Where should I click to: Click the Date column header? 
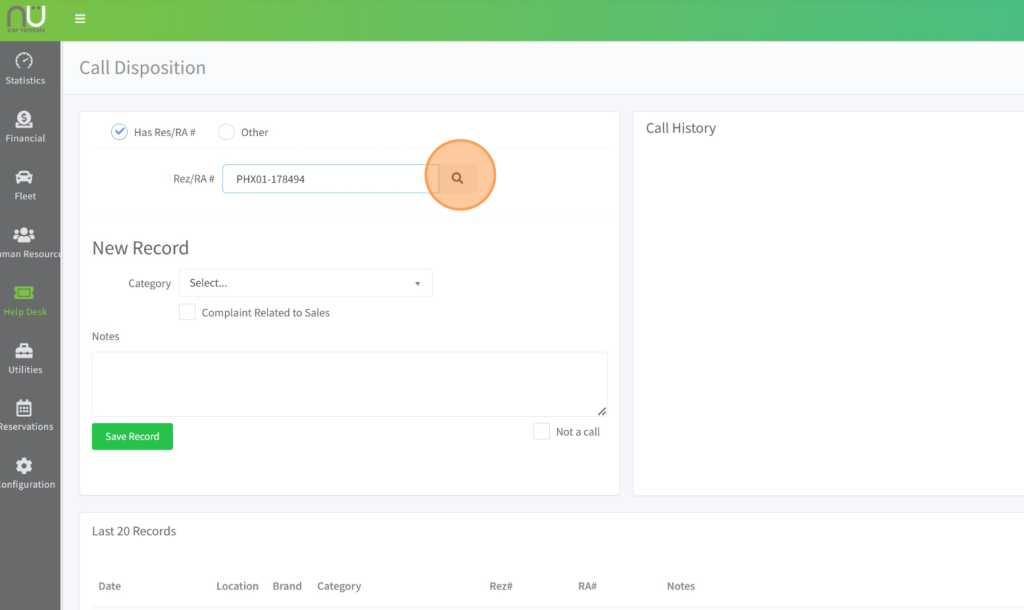pyautogui.click(x=109, y=586)
